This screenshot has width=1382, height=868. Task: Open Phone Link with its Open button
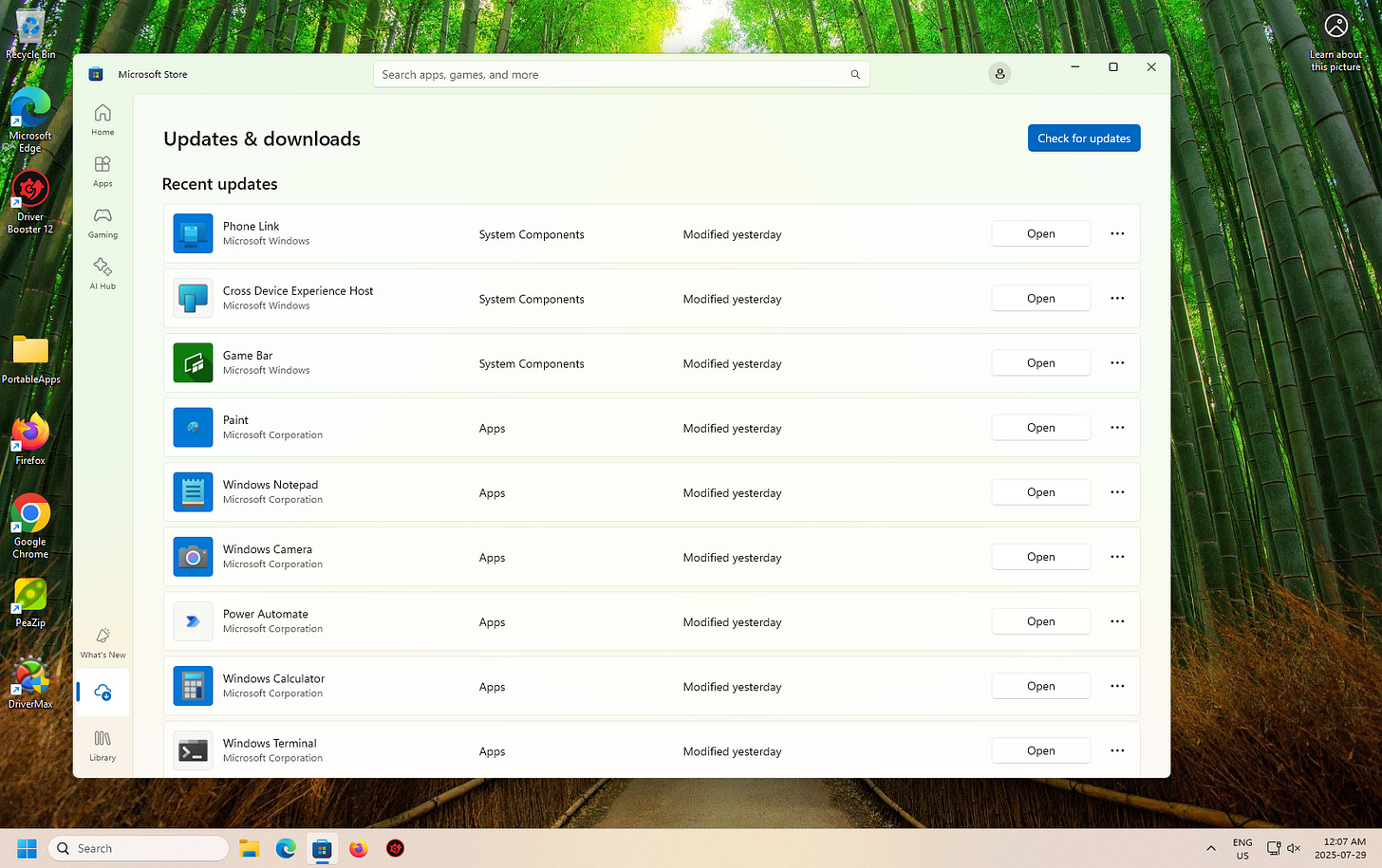coord(1040,233)
